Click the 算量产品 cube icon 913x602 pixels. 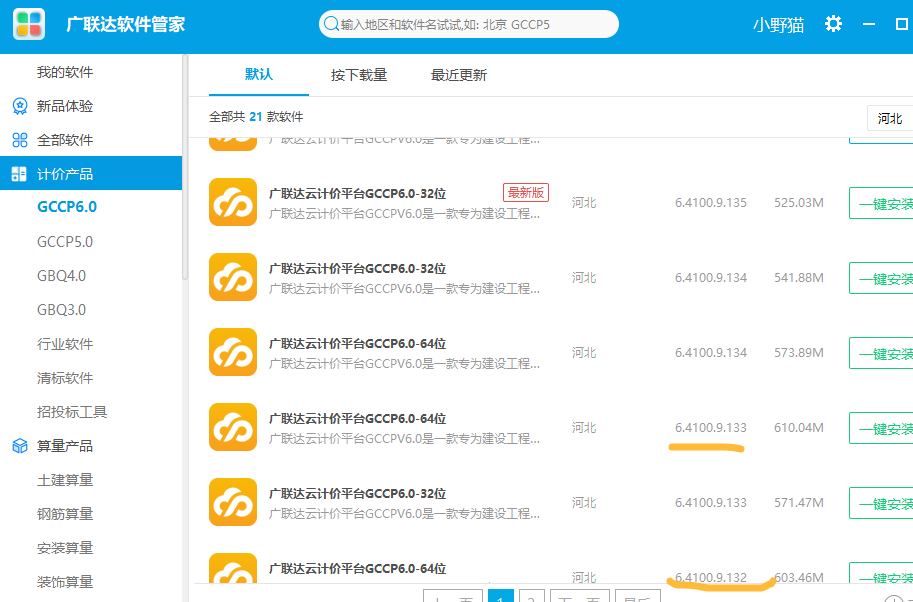click(x=20, y=446)
